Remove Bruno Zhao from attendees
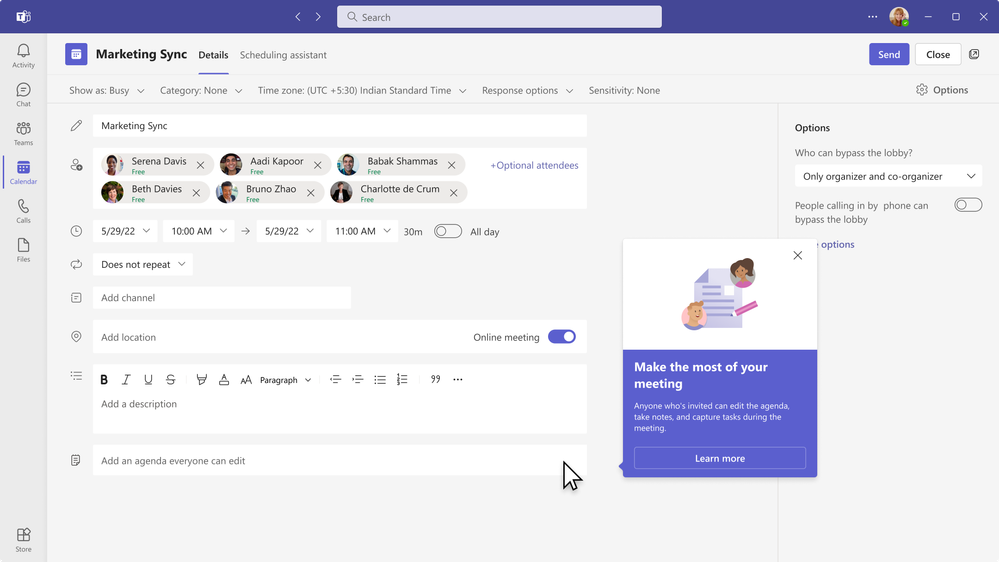999x562 pixels. [310, 193]
